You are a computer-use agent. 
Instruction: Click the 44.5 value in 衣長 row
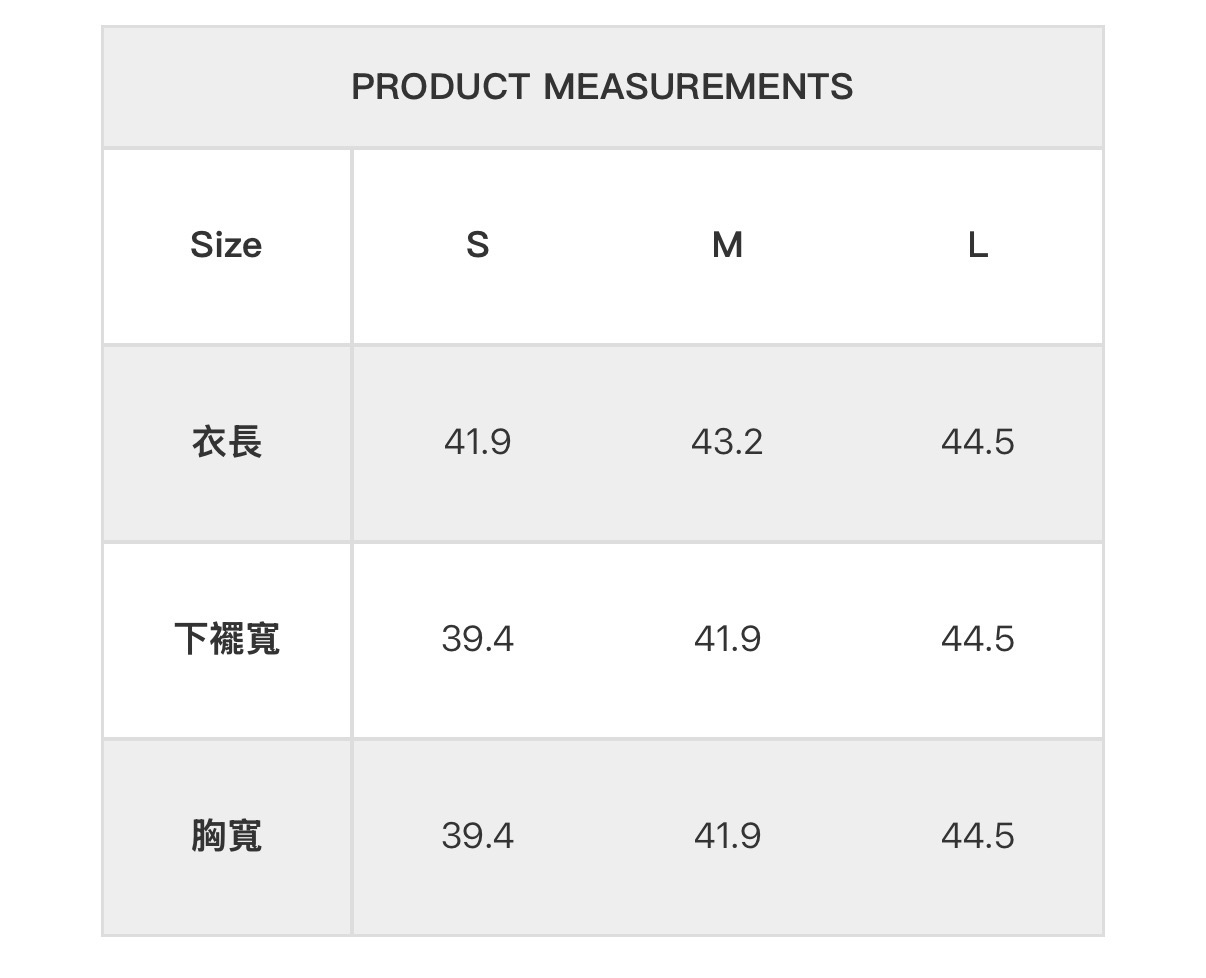click(977, 441)
